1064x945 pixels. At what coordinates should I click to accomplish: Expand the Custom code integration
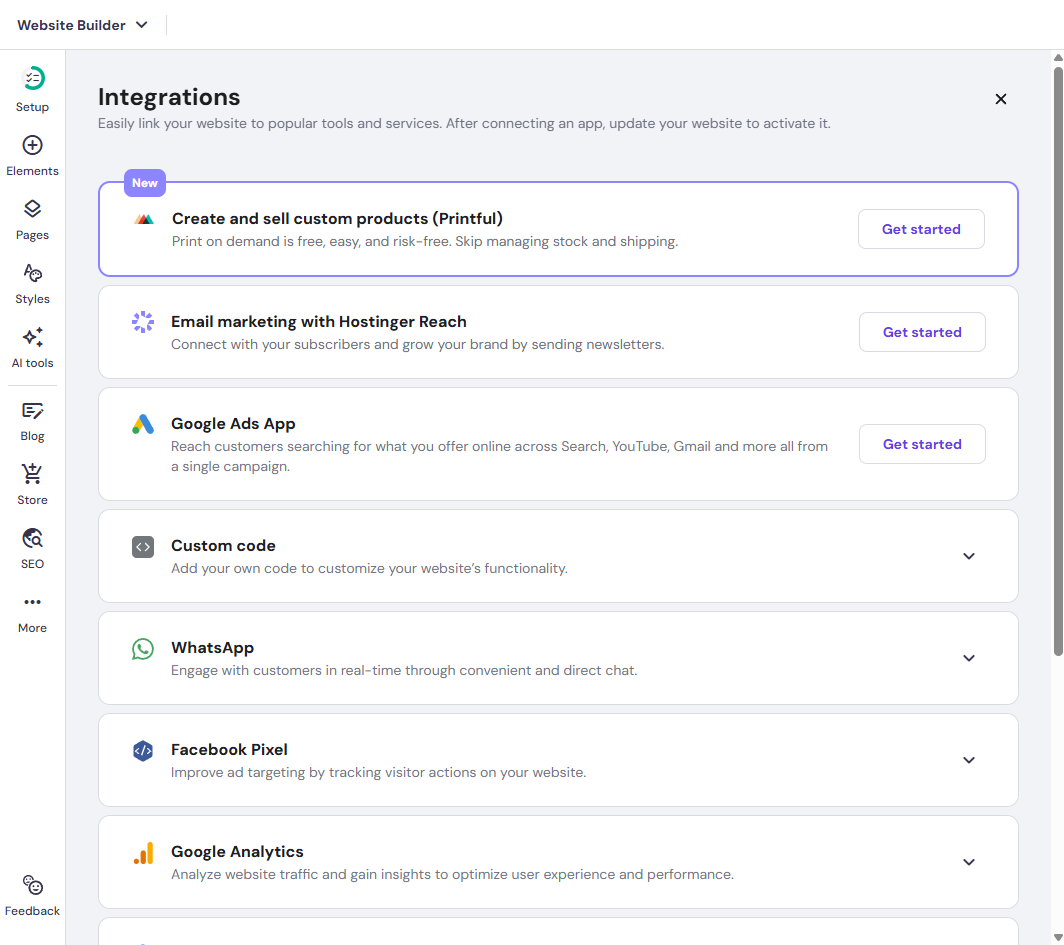pyautogui.click(x=968, y=556)
